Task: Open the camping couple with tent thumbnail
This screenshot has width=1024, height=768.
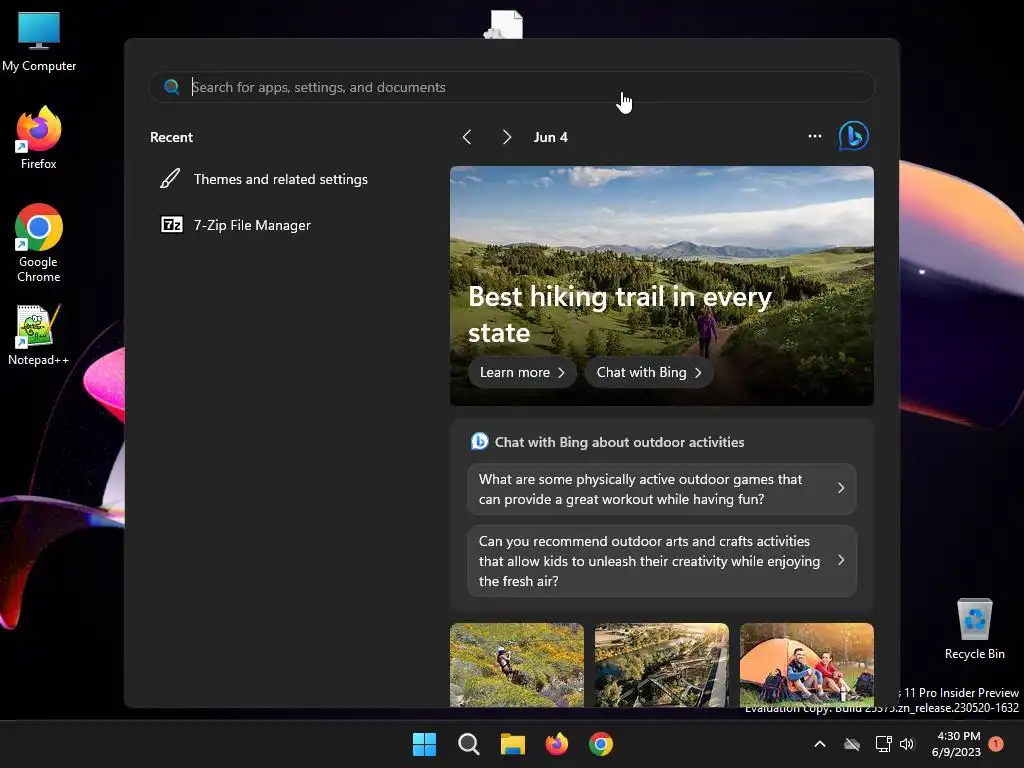Action: 807,665
